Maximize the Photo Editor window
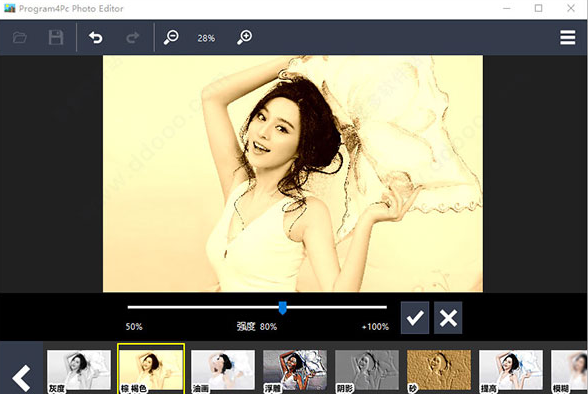Screen dimensions: 588x394 (x=538, y=8)
